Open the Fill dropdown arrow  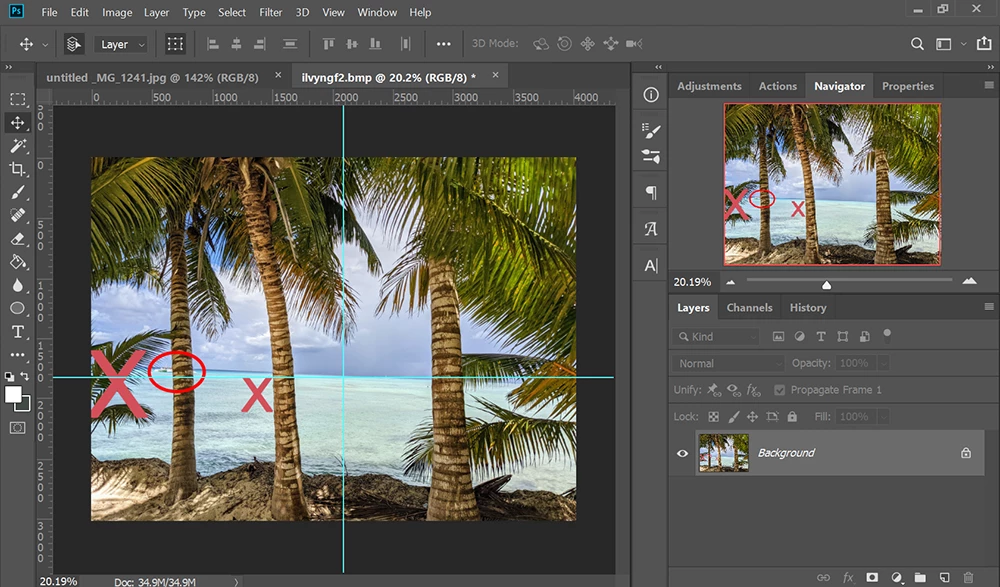pos(883,417)
